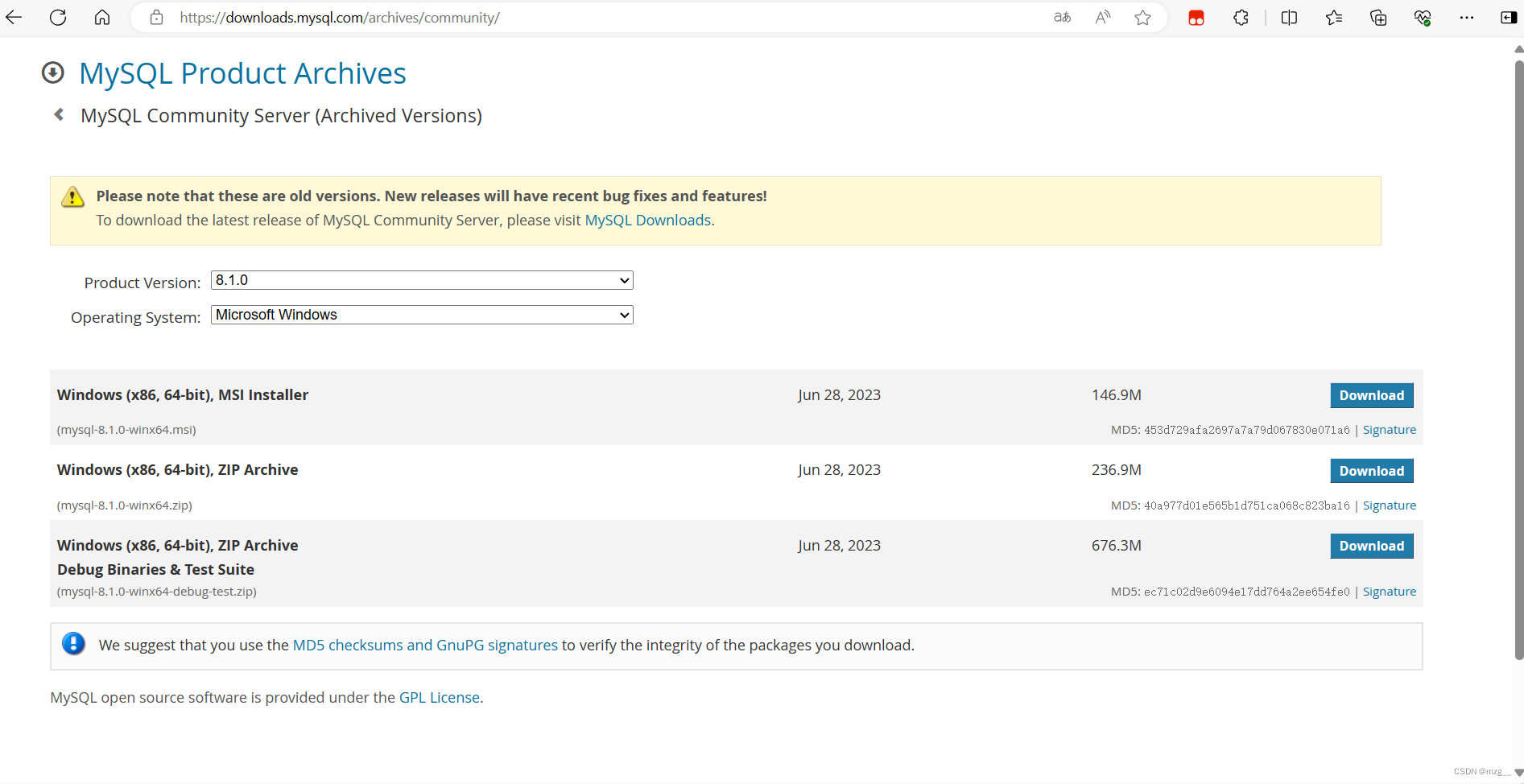The width and height of the screenshot is (1524, 784).
Task: Open the browser extensions icon
Action: tap(1241, 17)
